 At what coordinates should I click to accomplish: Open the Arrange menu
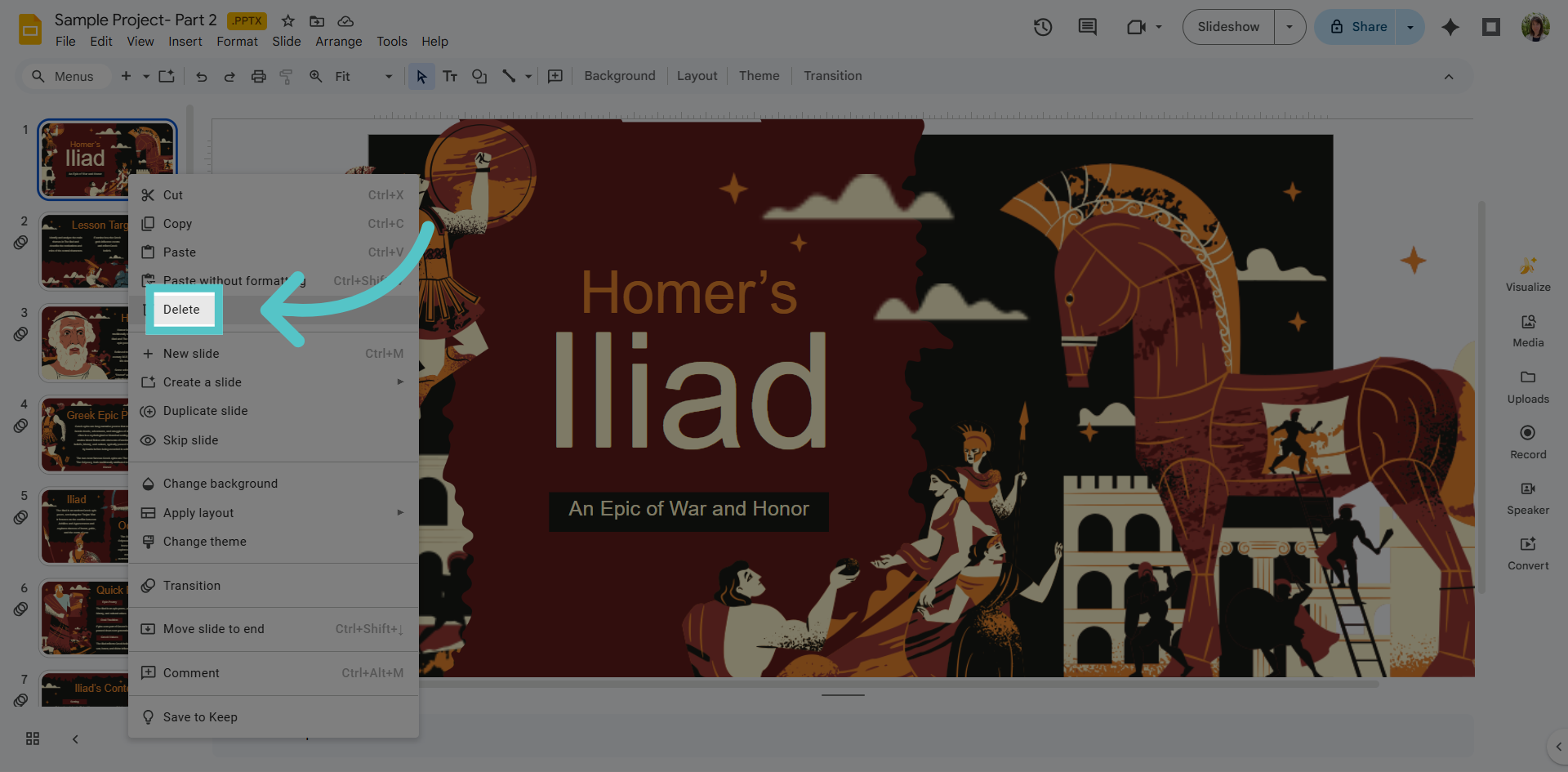(339, 42)
